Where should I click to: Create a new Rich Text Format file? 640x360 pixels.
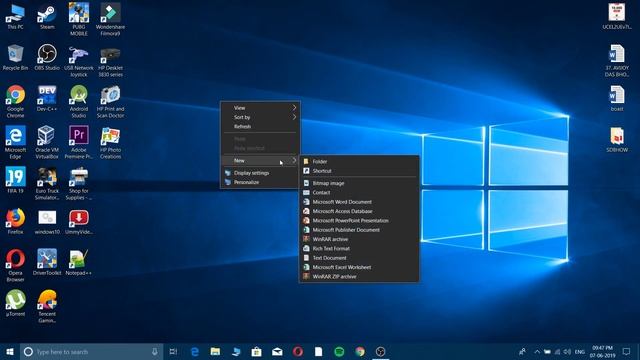coord(359,249)
